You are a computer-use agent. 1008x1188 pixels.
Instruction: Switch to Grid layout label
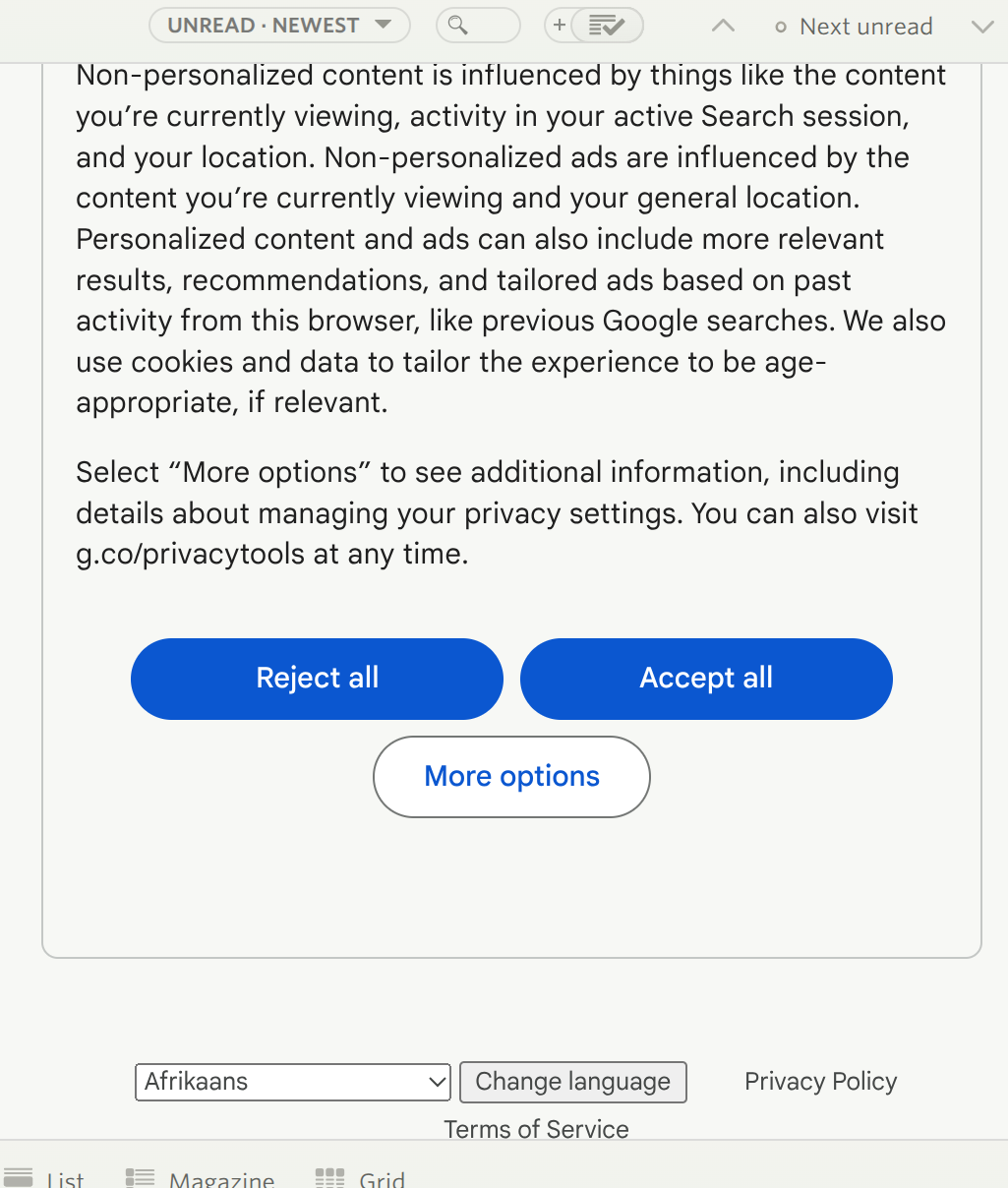coord(382,1179)
